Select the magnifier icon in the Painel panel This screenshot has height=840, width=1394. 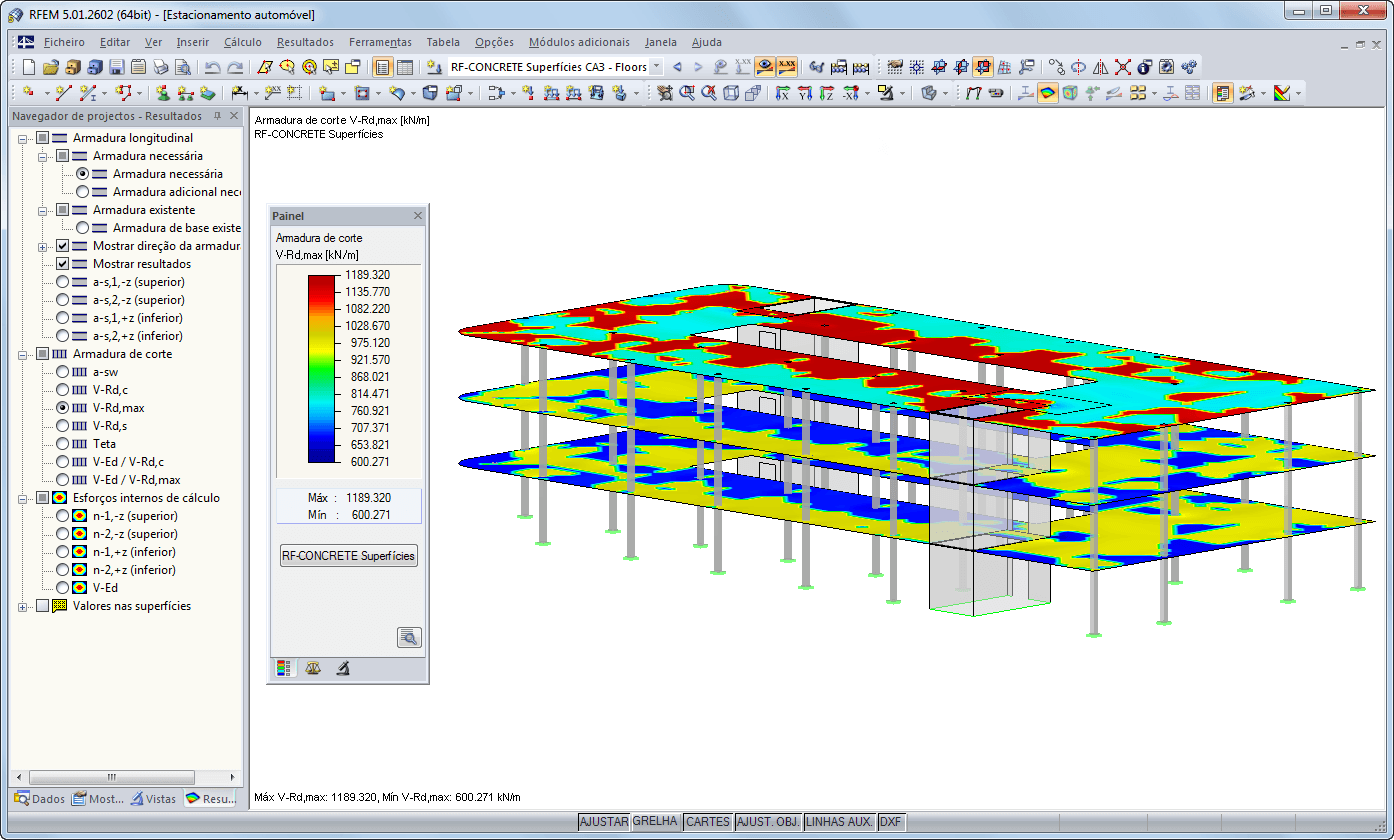coord(409,637)
